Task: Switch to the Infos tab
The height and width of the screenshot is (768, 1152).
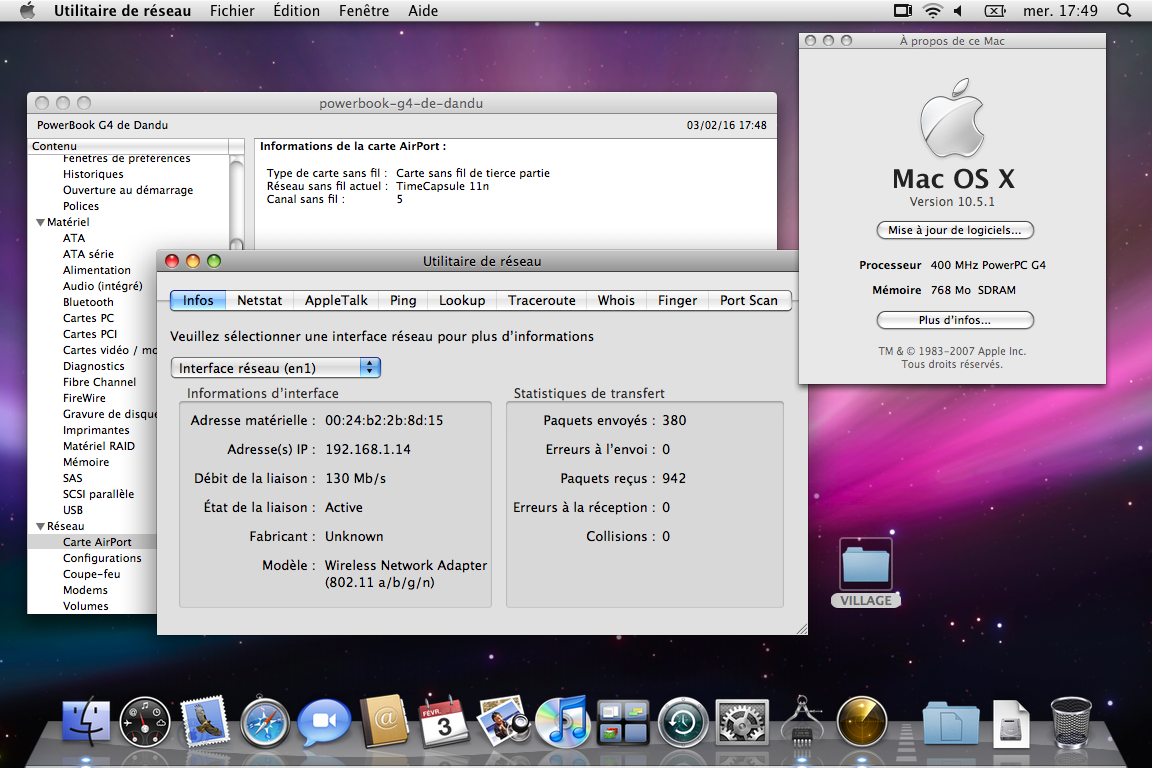Action: 198,301
